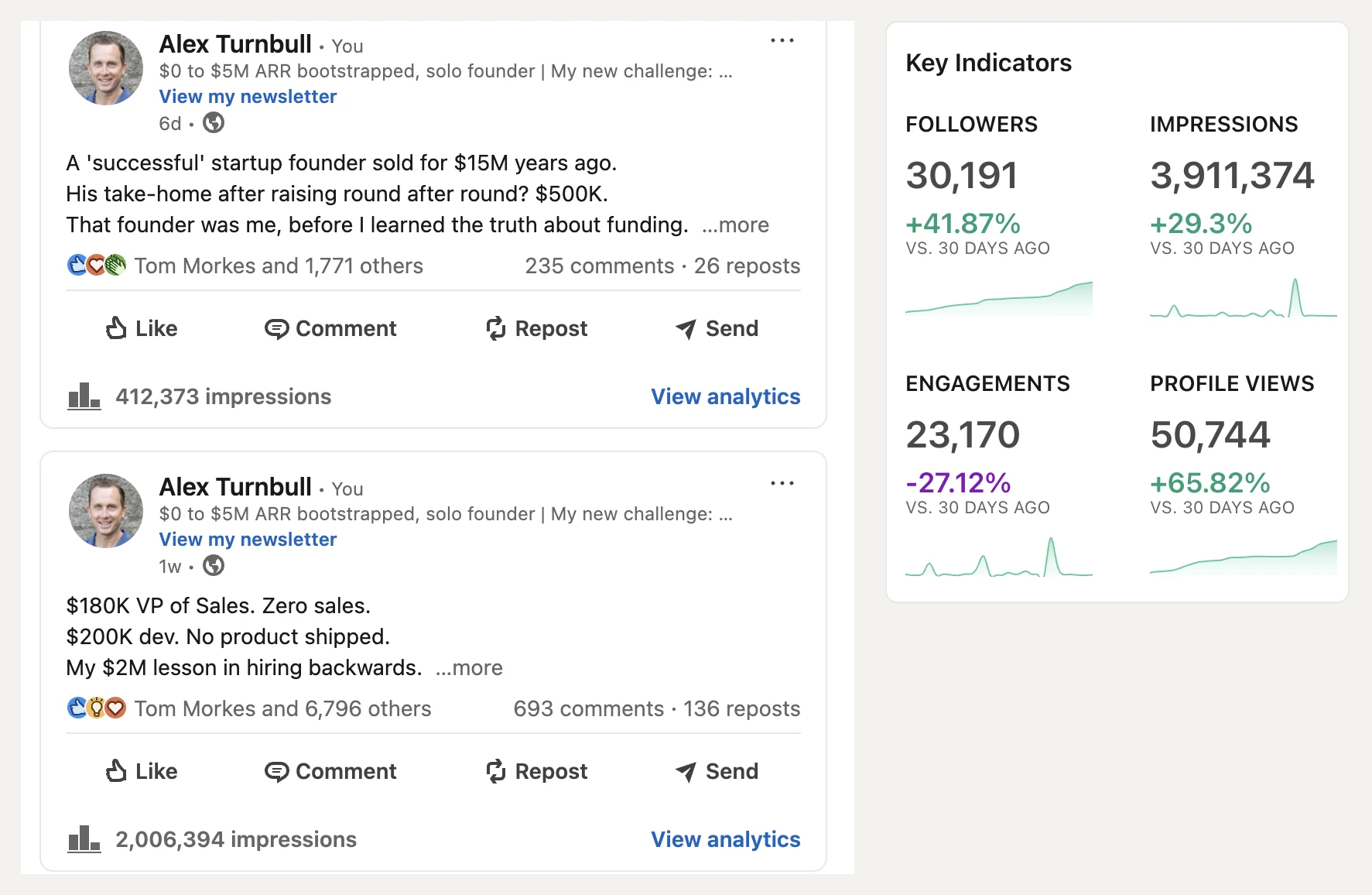Open View analytics for the 412,373 impressions post

click(x=726, y=396)
